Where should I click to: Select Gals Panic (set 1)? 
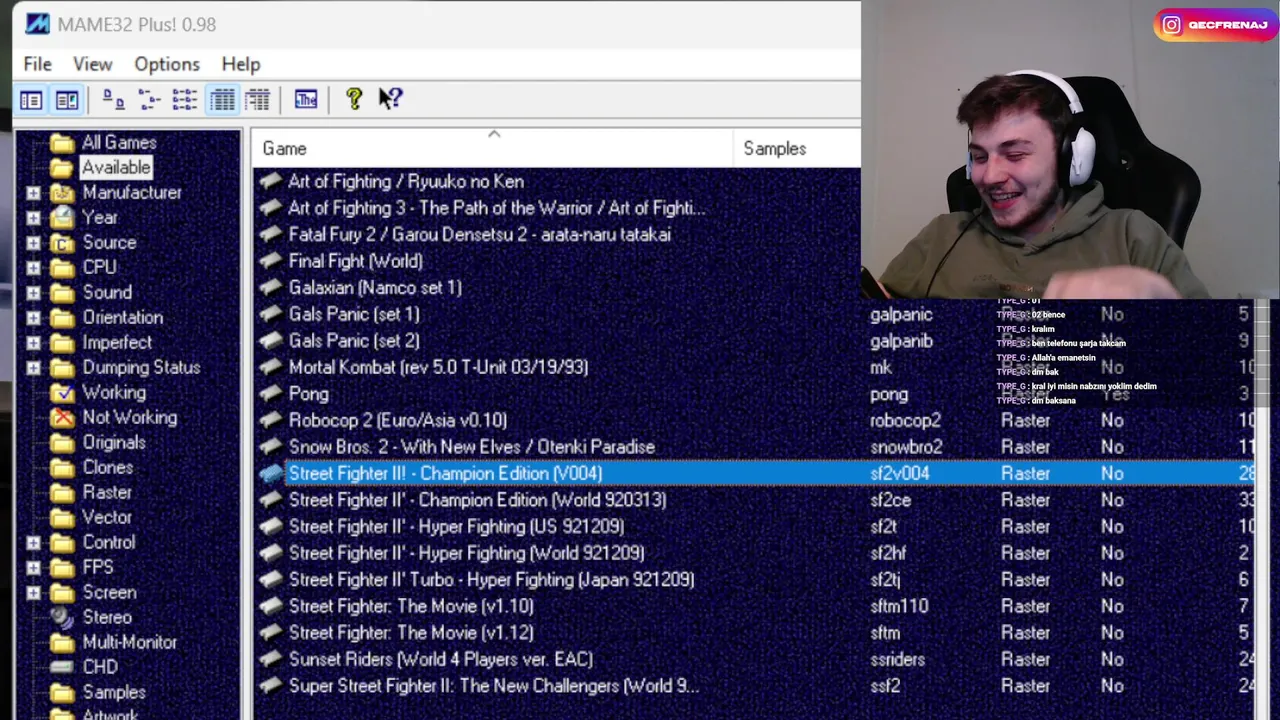click(353, 314)
